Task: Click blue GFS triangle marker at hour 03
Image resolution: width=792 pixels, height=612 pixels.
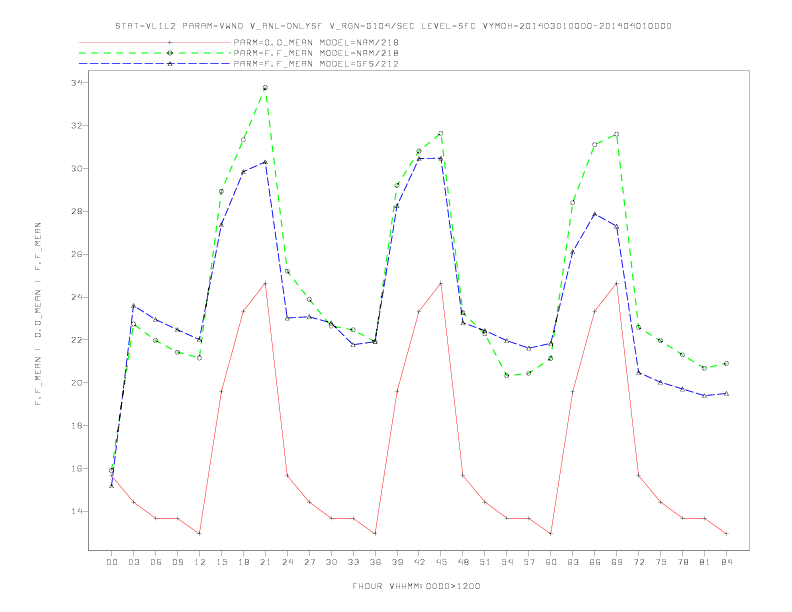Action: pos(133,306)
